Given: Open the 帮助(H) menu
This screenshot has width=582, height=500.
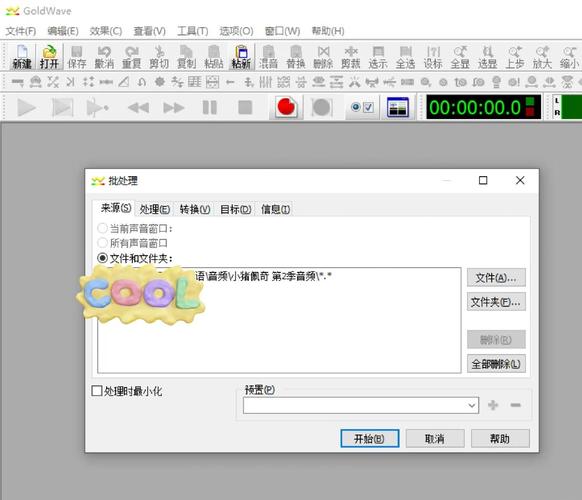Looking at the screenshot, I should (328, 31).
